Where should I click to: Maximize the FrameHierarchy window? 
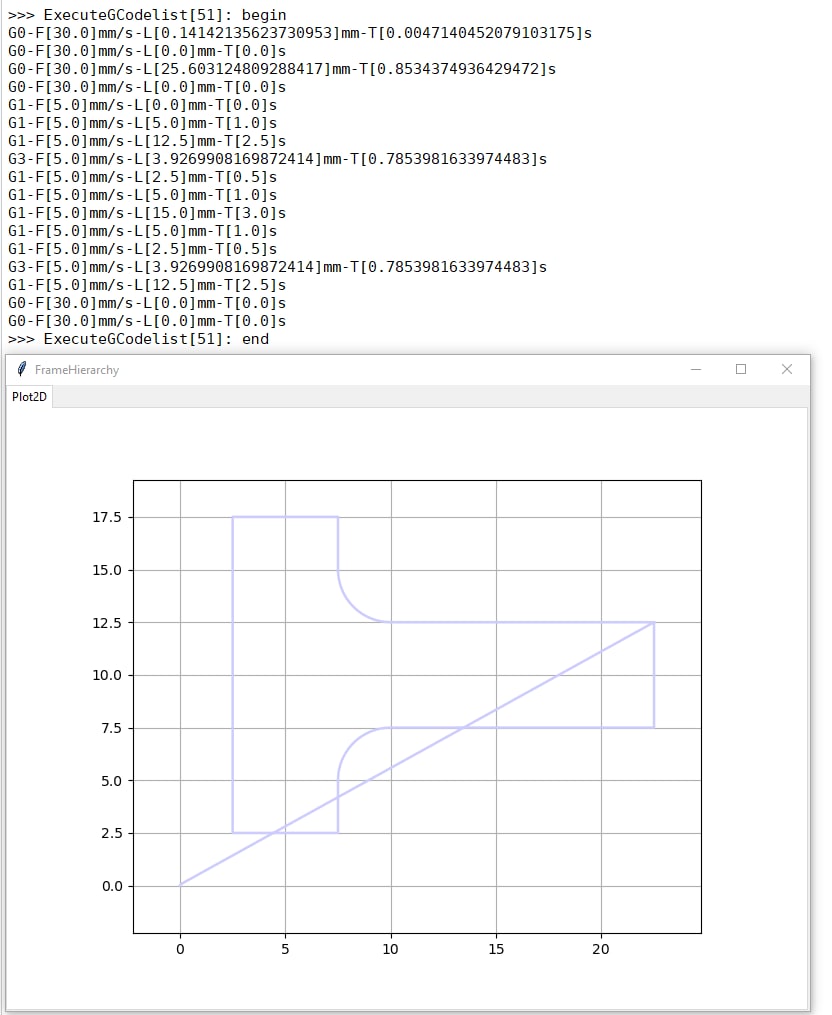[741, 369]
